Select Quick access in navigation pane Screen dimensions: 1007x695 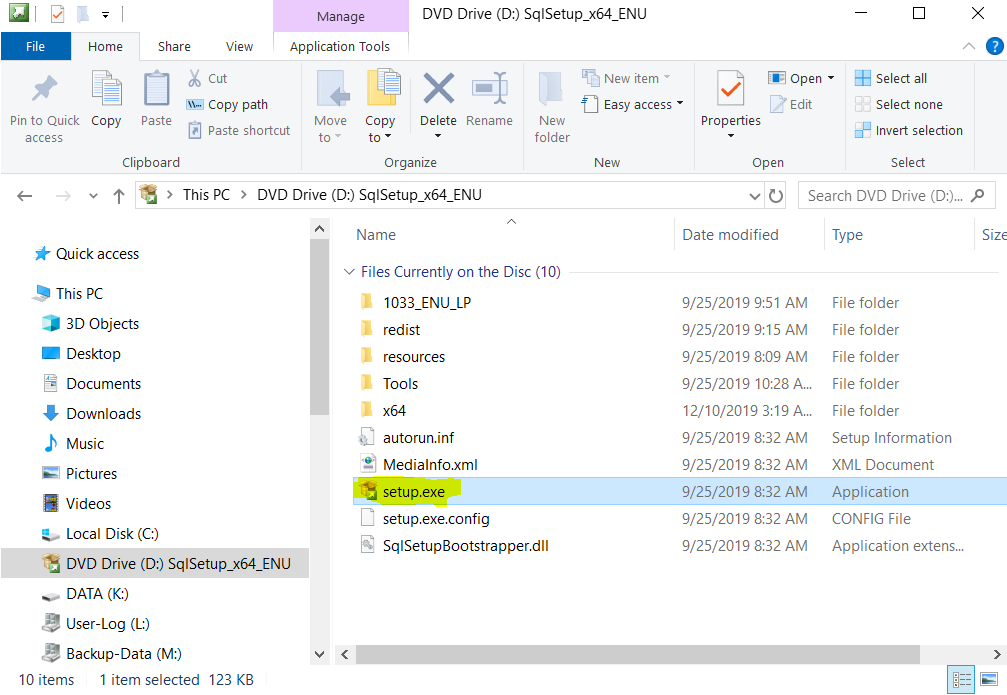pos(97,254)
